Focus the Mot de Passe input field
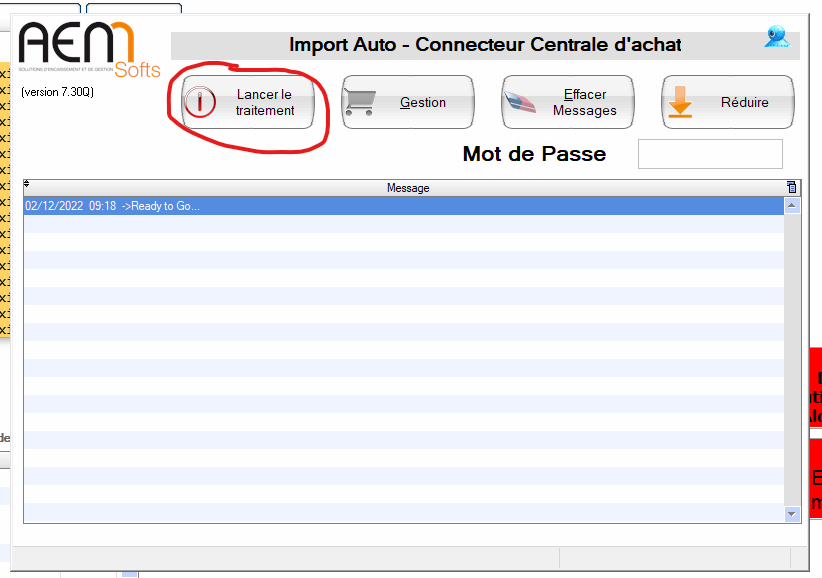 [x=710, y=154]
